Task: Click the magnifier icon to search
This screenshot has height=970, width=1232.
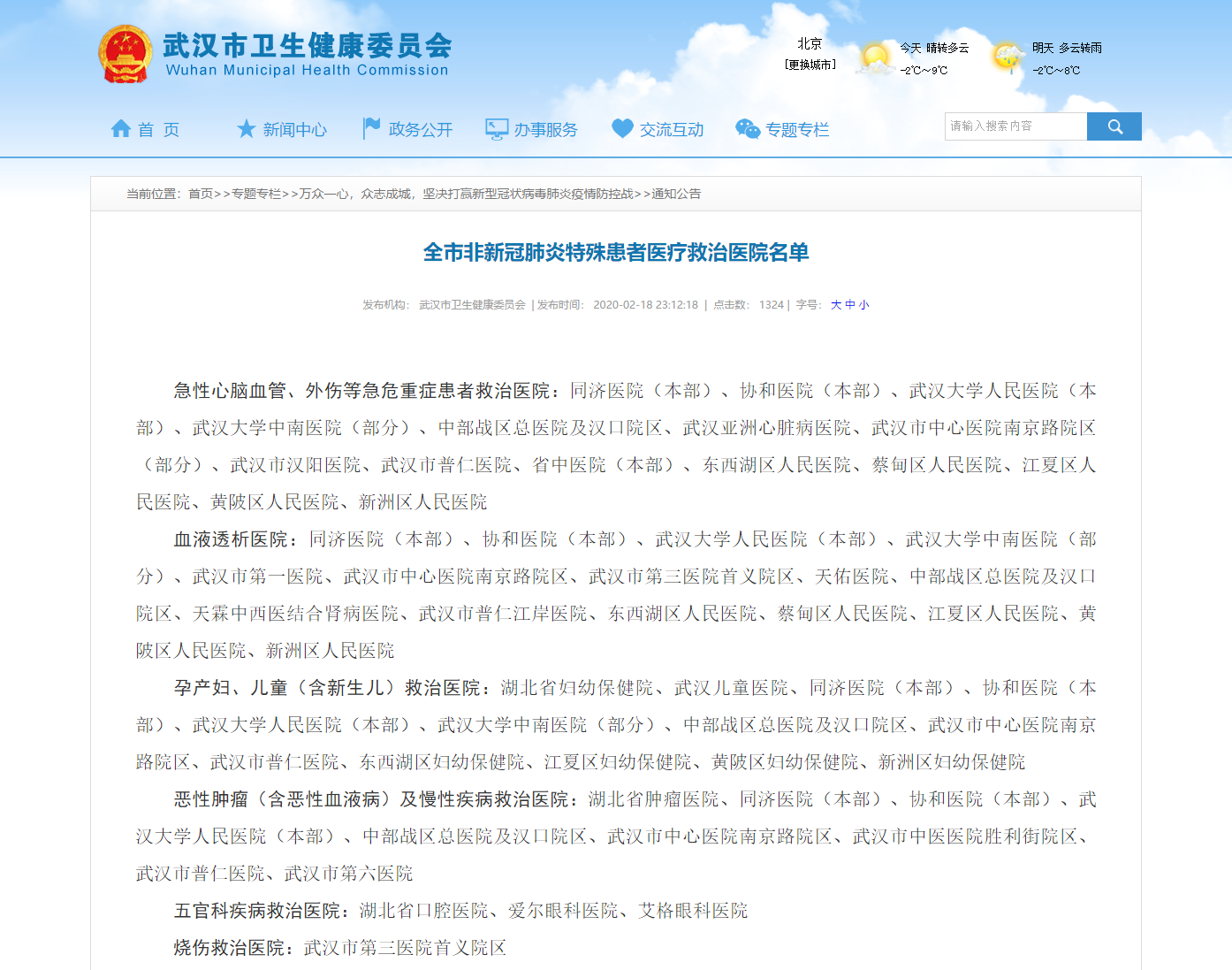Action: click(x=1114, y=126)
